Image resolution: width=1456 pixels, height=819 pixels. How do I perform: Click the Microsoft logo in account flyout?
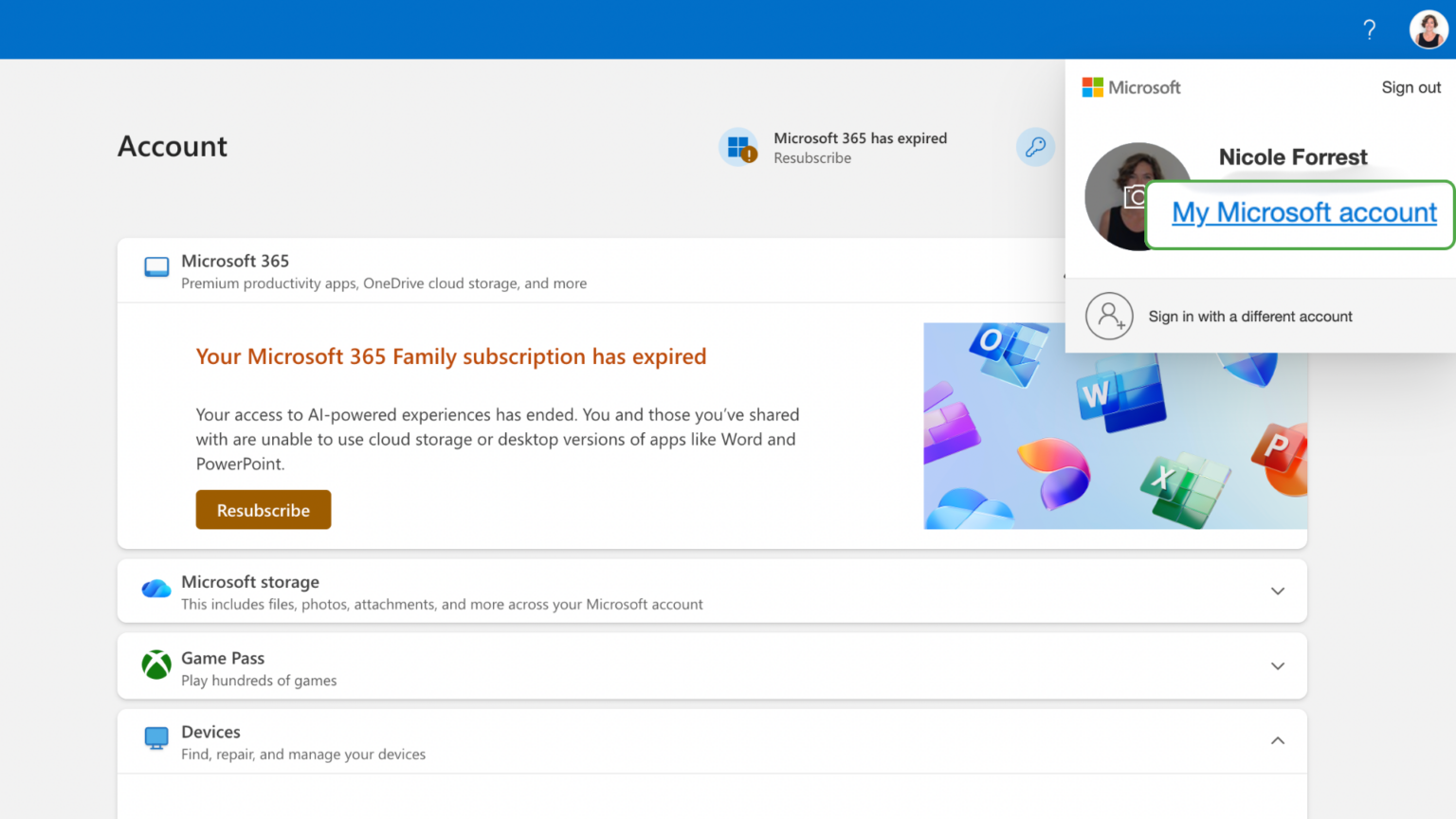(1131, 87)
